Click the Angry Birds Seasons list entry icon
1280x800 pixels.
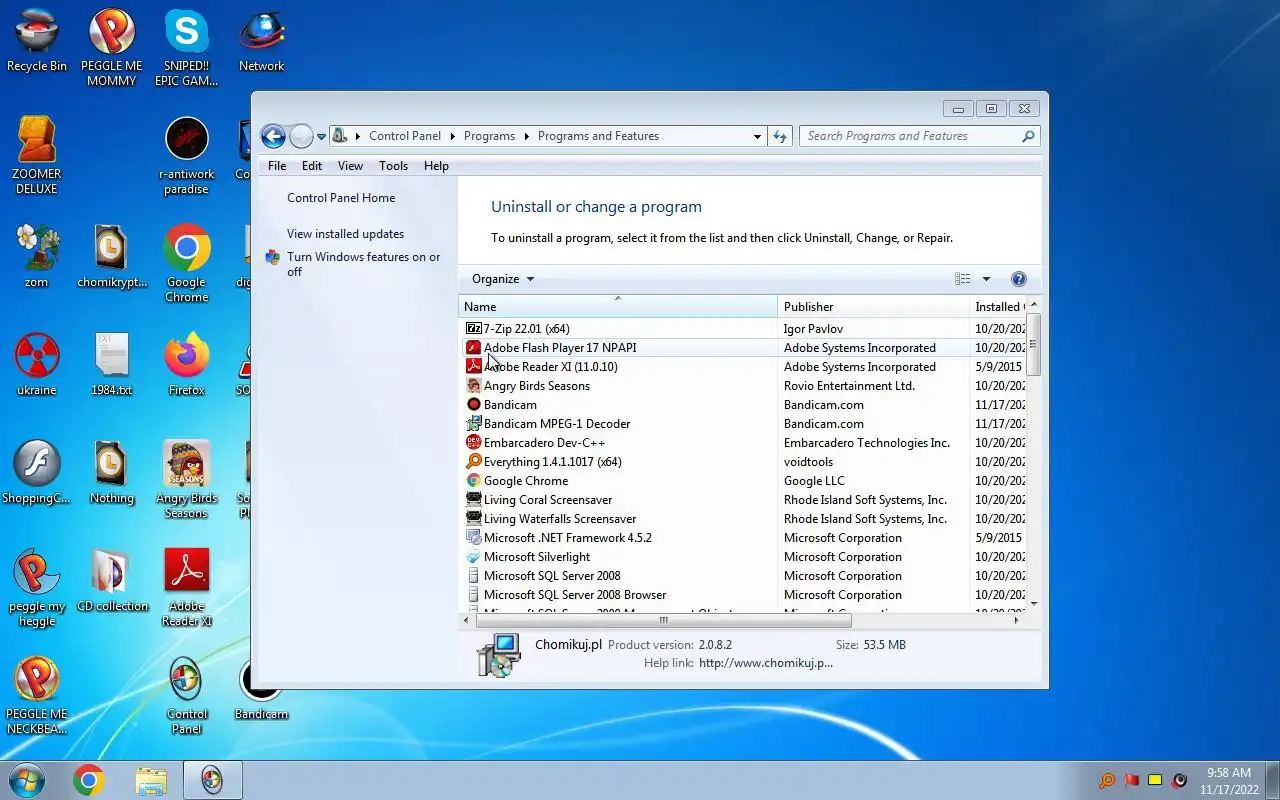tap(474, 385)
